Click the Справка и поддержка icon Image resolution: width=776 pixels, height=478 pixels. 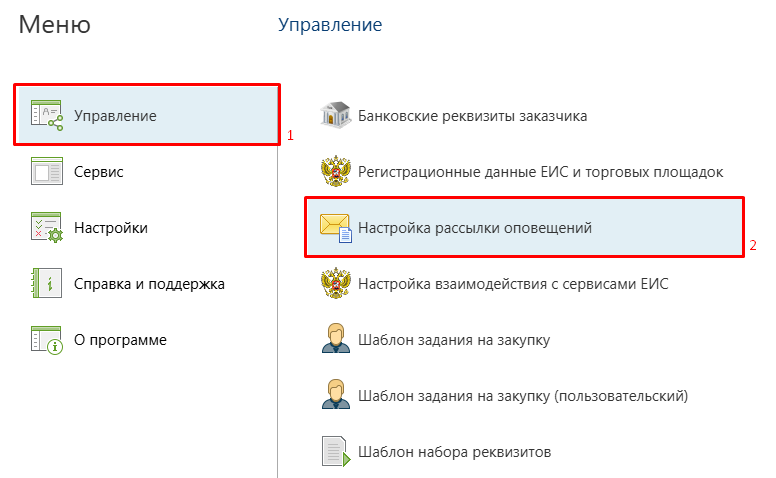point(47,284)
